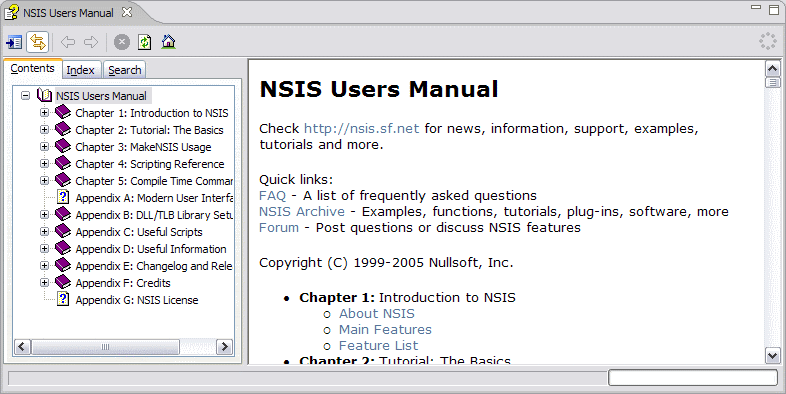Click the Show in external window icon
786x394 pixels.
[x=14, y=42]
